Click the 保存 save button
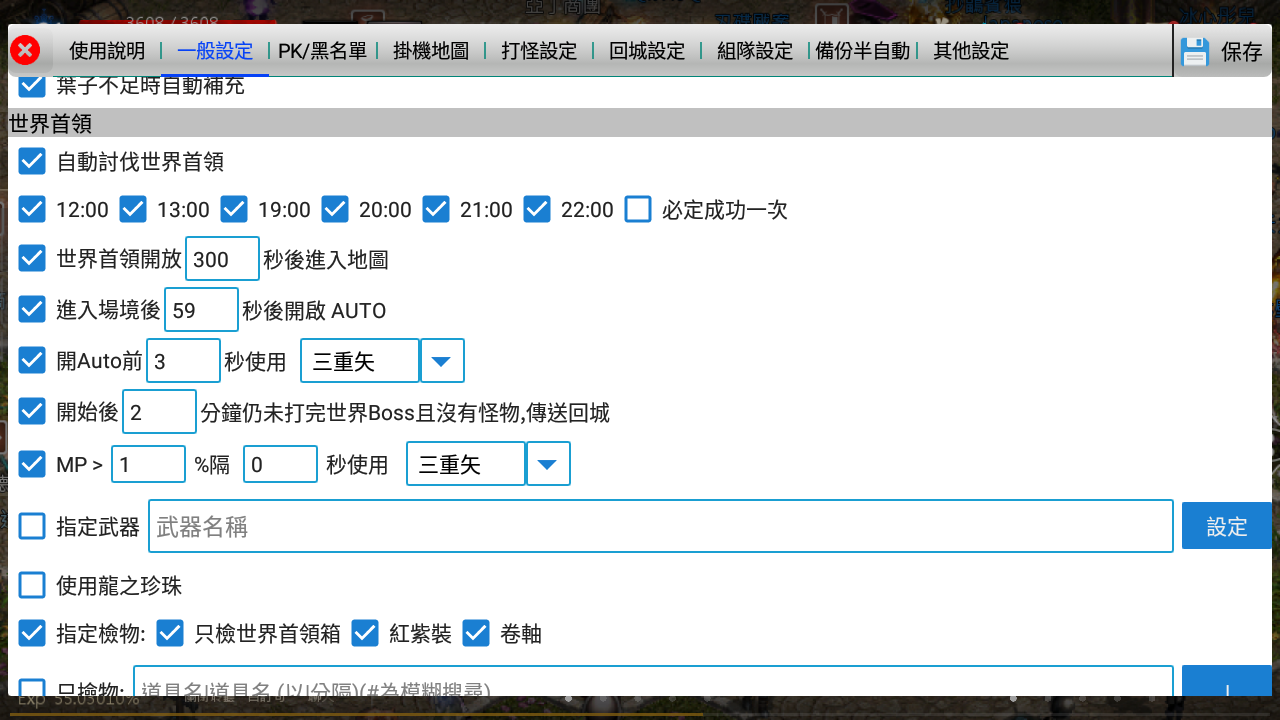Viewport: 1280px width, 720px height. pyautogui.click(x=1242, y=51)
